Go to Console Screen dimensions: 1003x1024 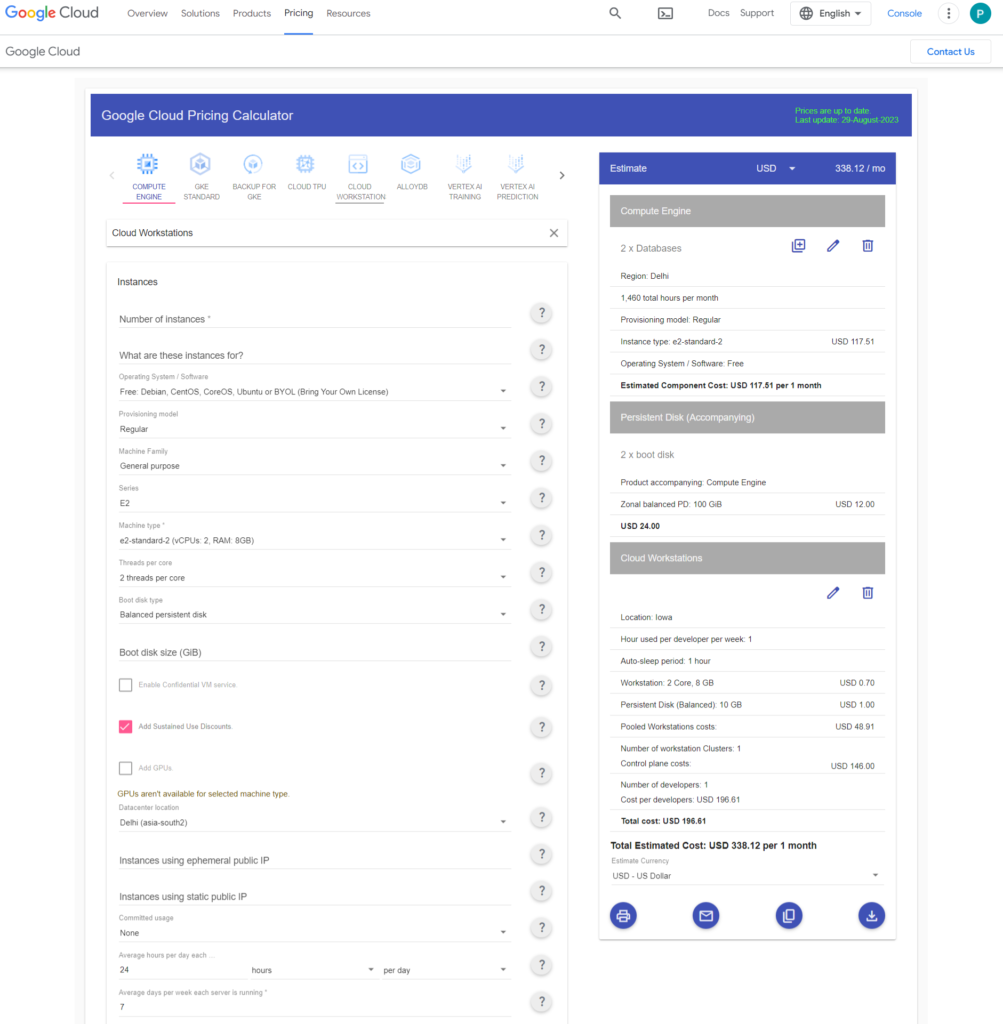point(904,13)
